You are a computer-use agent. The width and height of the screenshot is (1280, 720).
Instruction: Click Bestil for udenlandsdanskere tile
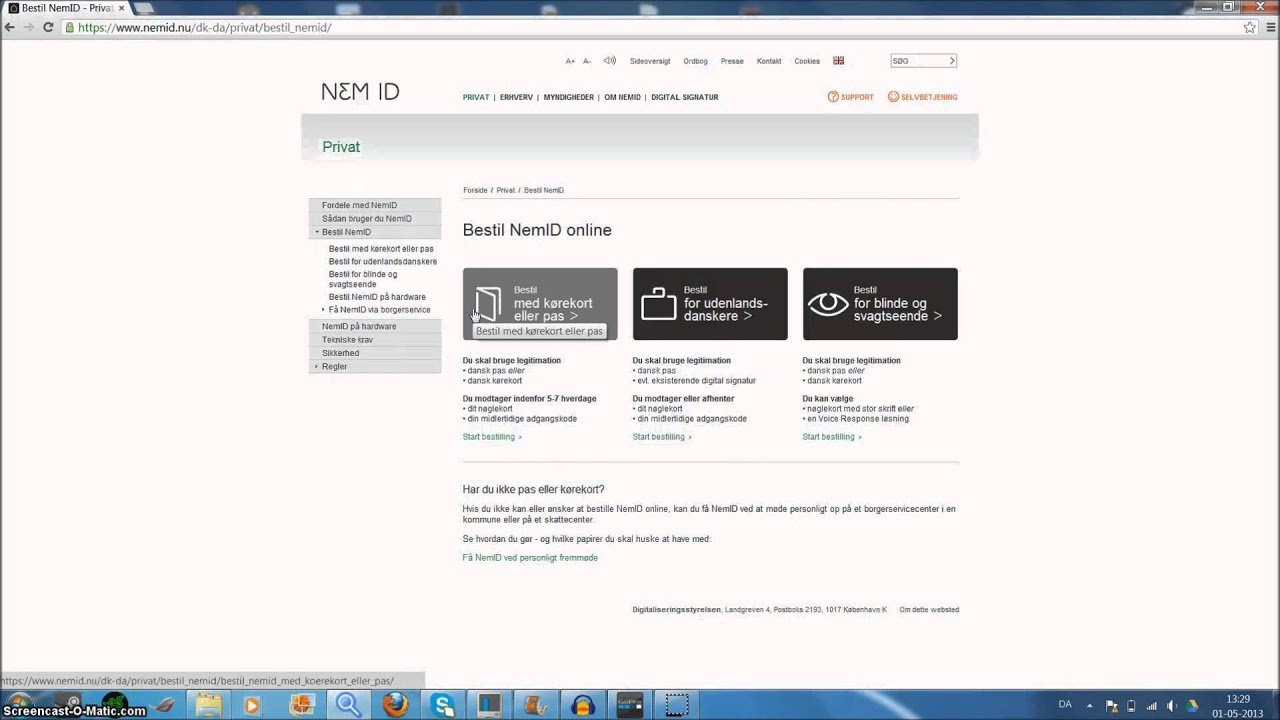click(710, 304)
